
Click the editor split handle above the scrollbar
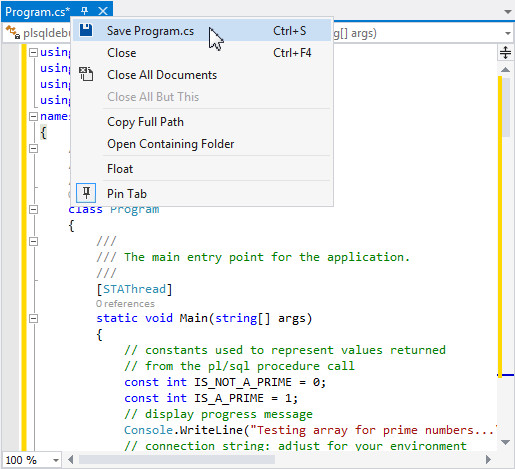tap(505, 52)
